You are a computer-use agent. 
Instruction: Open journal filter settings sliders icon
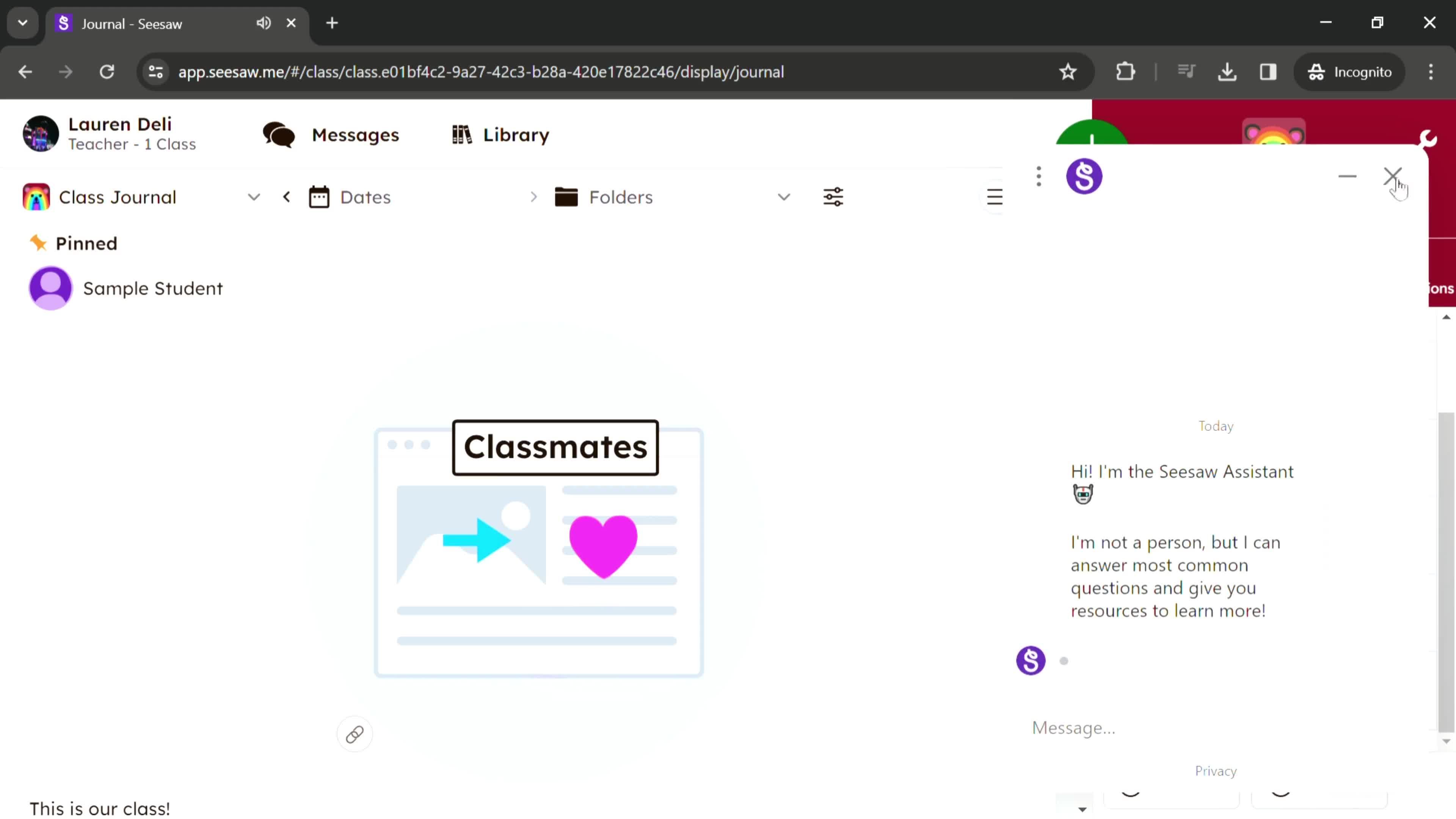tap(833, 197)
